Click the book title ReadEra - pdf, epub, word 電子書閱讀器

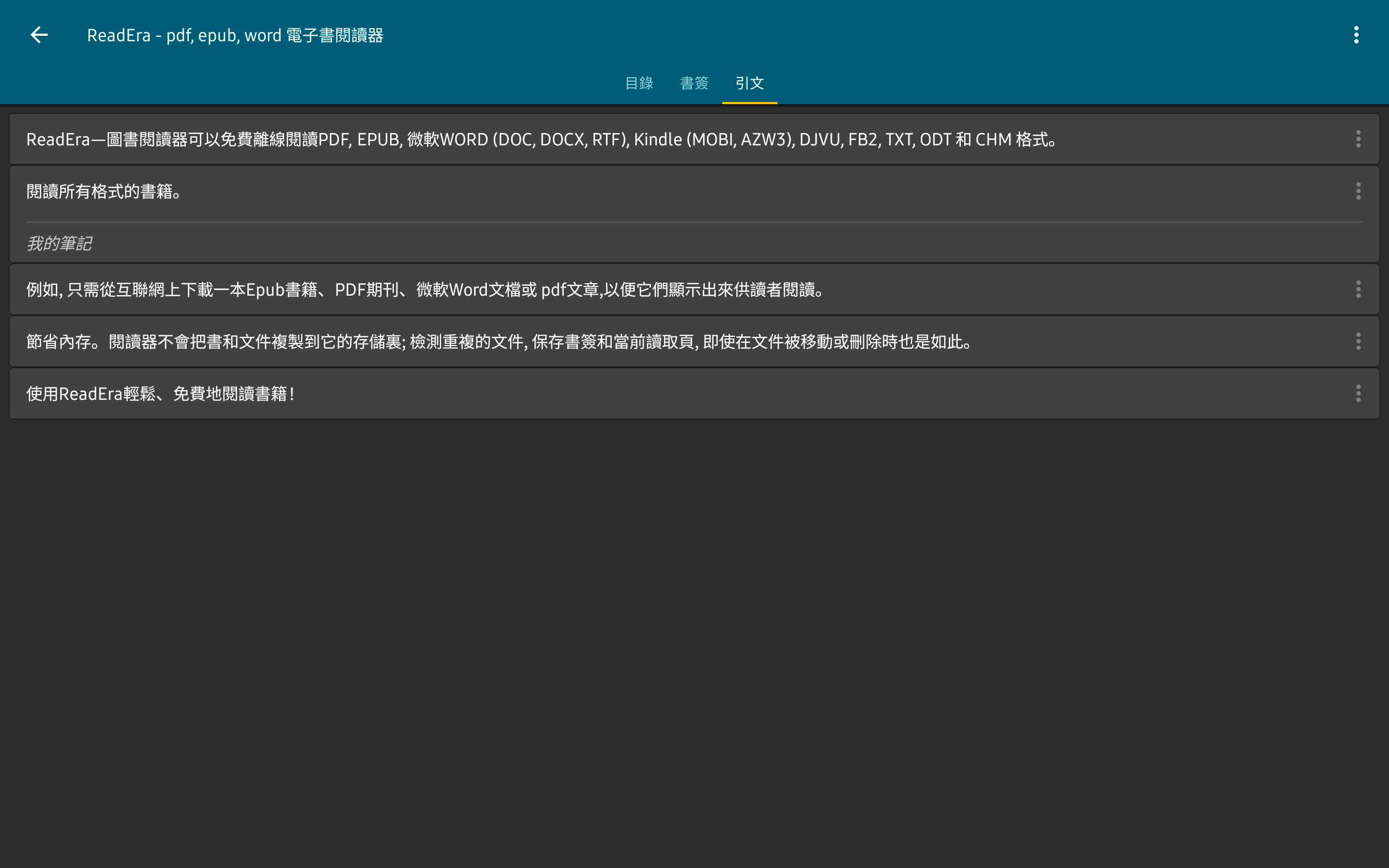point(235,36)
